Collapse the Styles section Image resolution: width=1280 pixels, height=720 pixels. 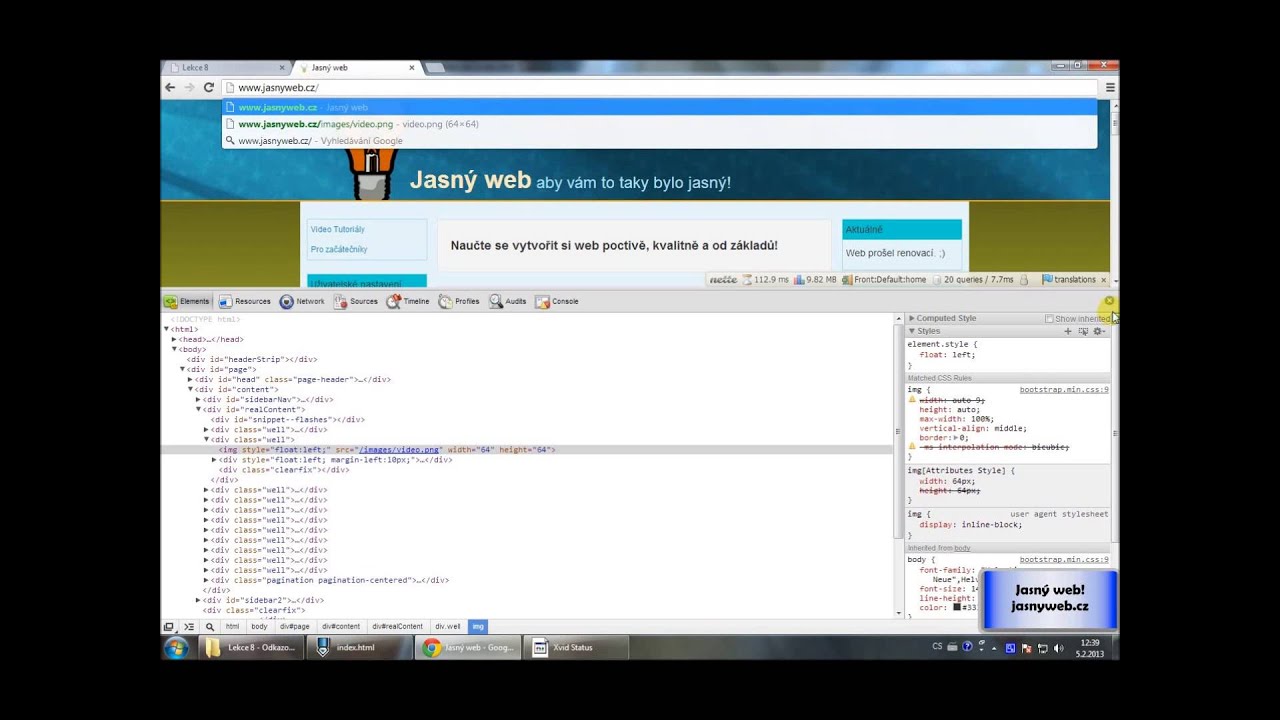click(x=912, y=331)
